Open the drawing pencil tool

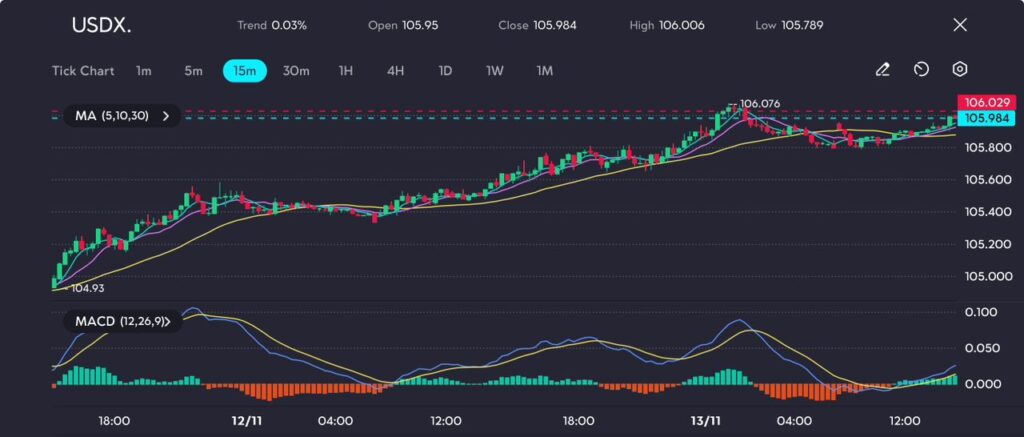click(882, 70)
